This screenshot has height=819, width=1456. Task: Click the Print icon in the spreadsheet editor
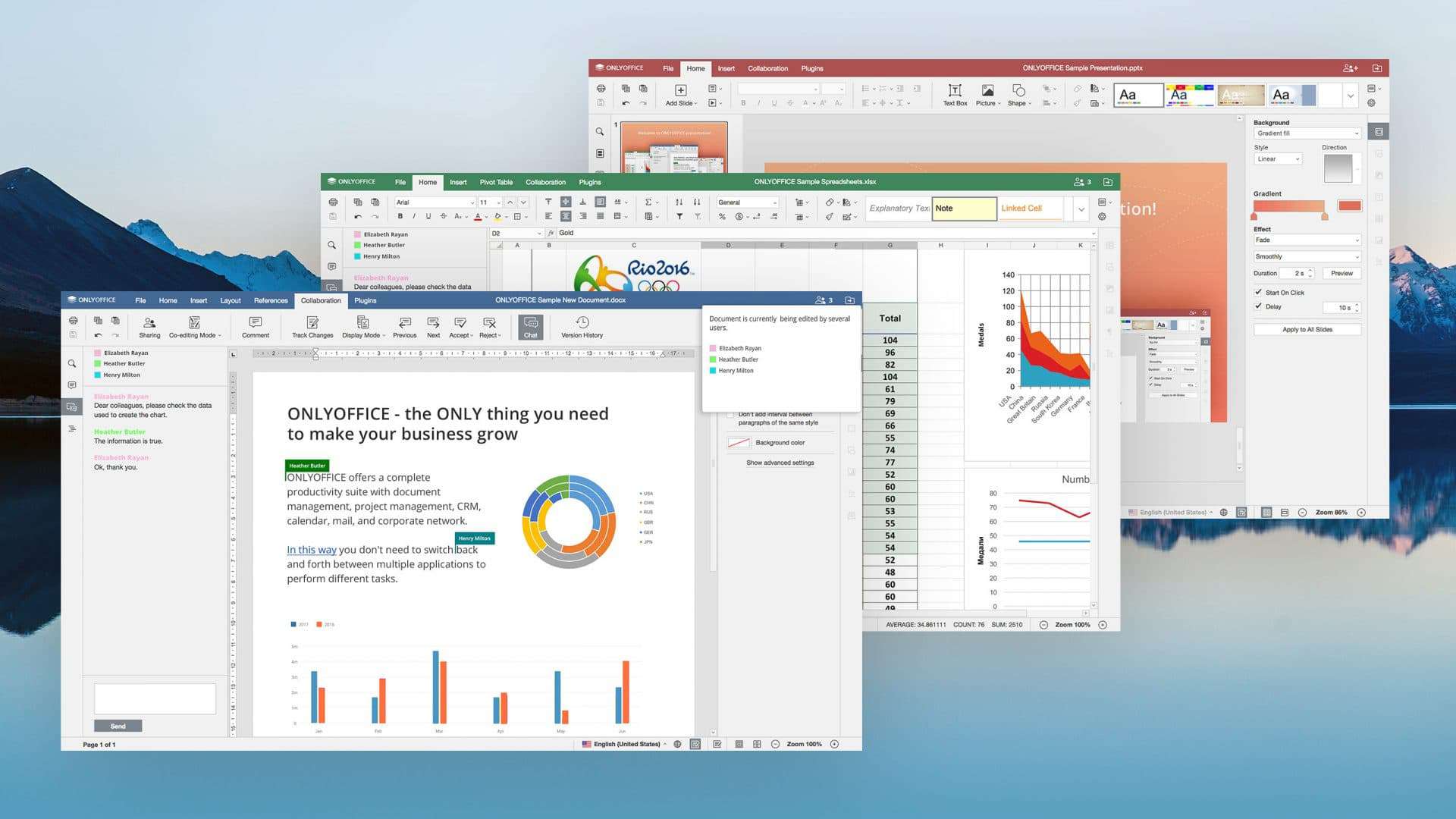tap(333, 202)
